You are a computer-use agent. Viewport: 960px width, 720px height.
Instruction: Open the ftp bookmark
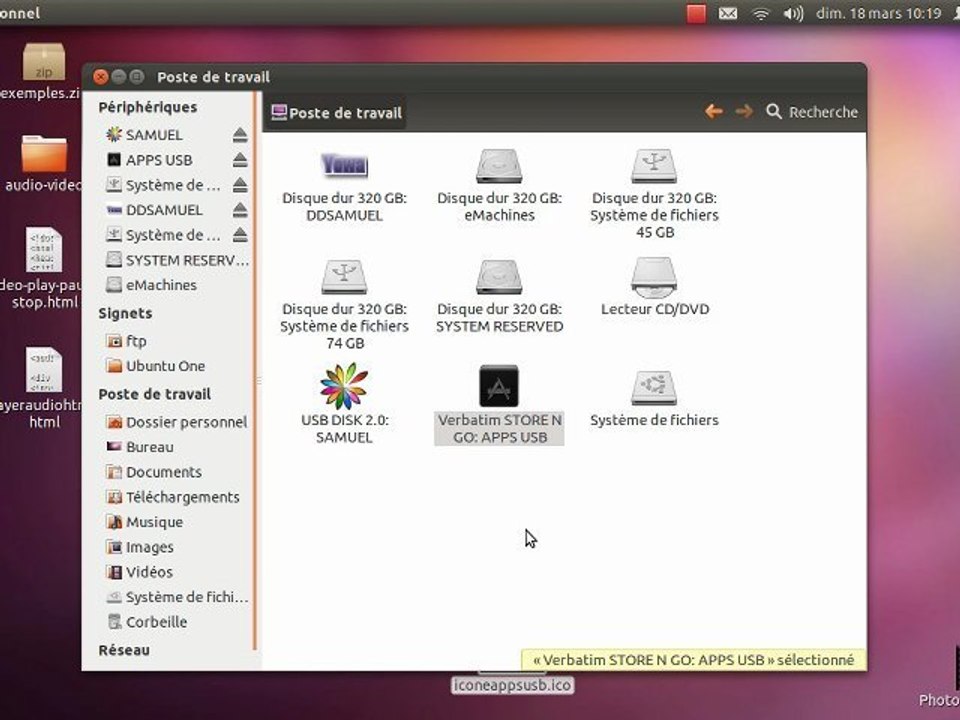tap(127, 341)
